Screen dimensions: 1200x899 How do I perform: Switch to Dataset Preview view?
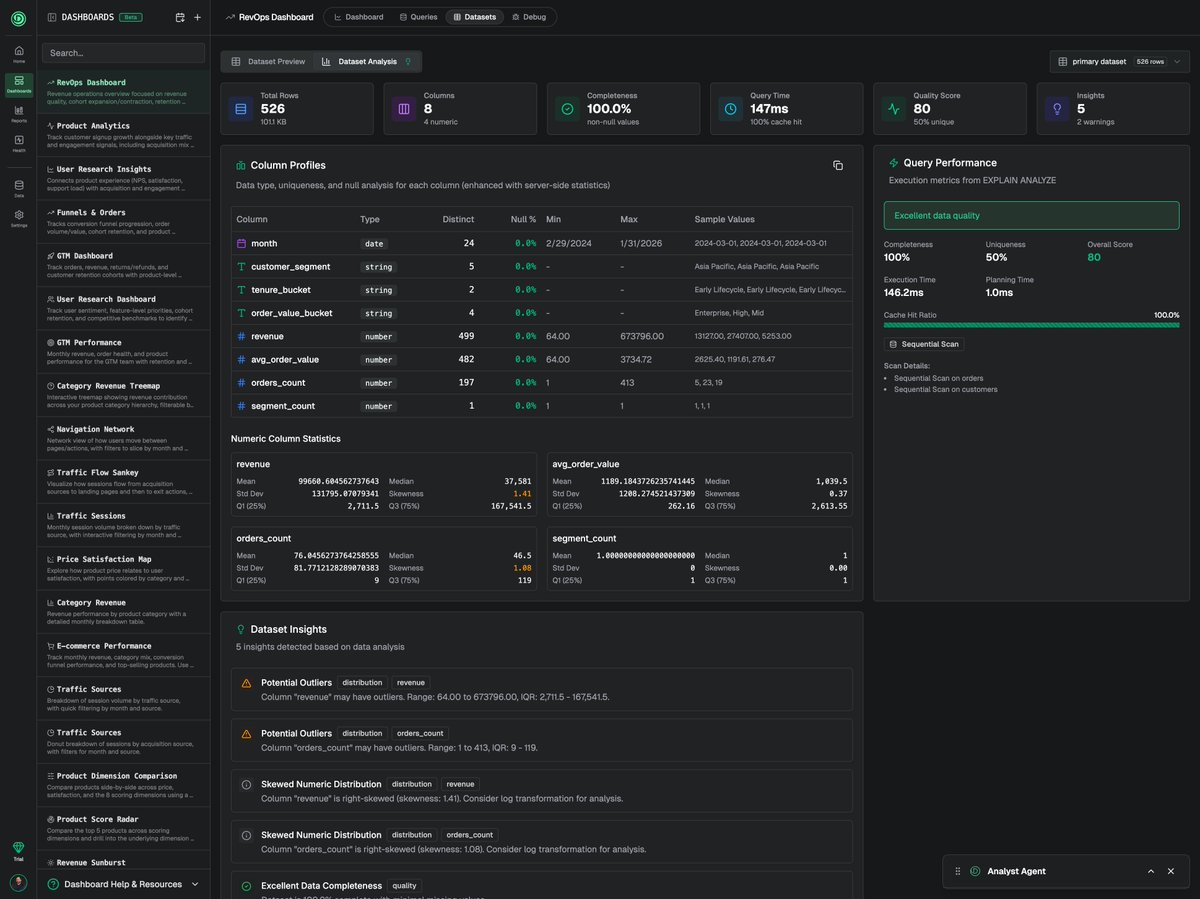(268, 62)
